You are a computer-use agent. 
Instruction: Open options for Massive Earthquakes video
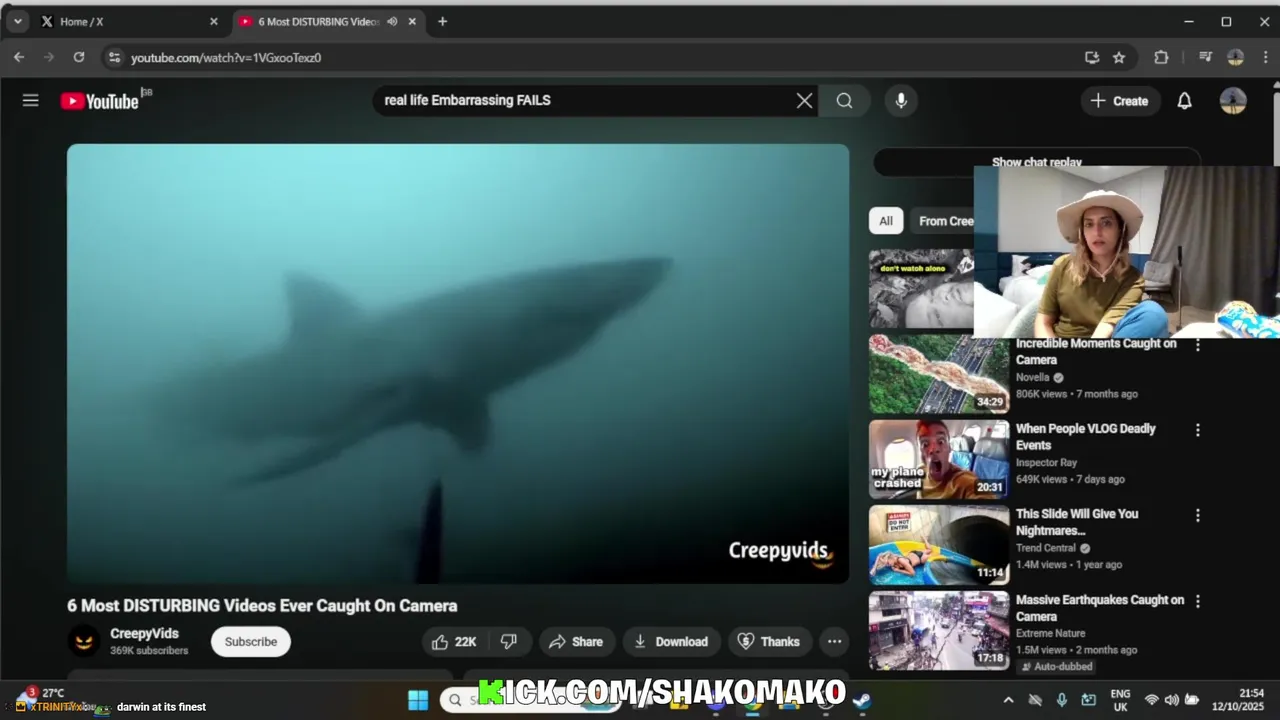tap(1197, 601)
